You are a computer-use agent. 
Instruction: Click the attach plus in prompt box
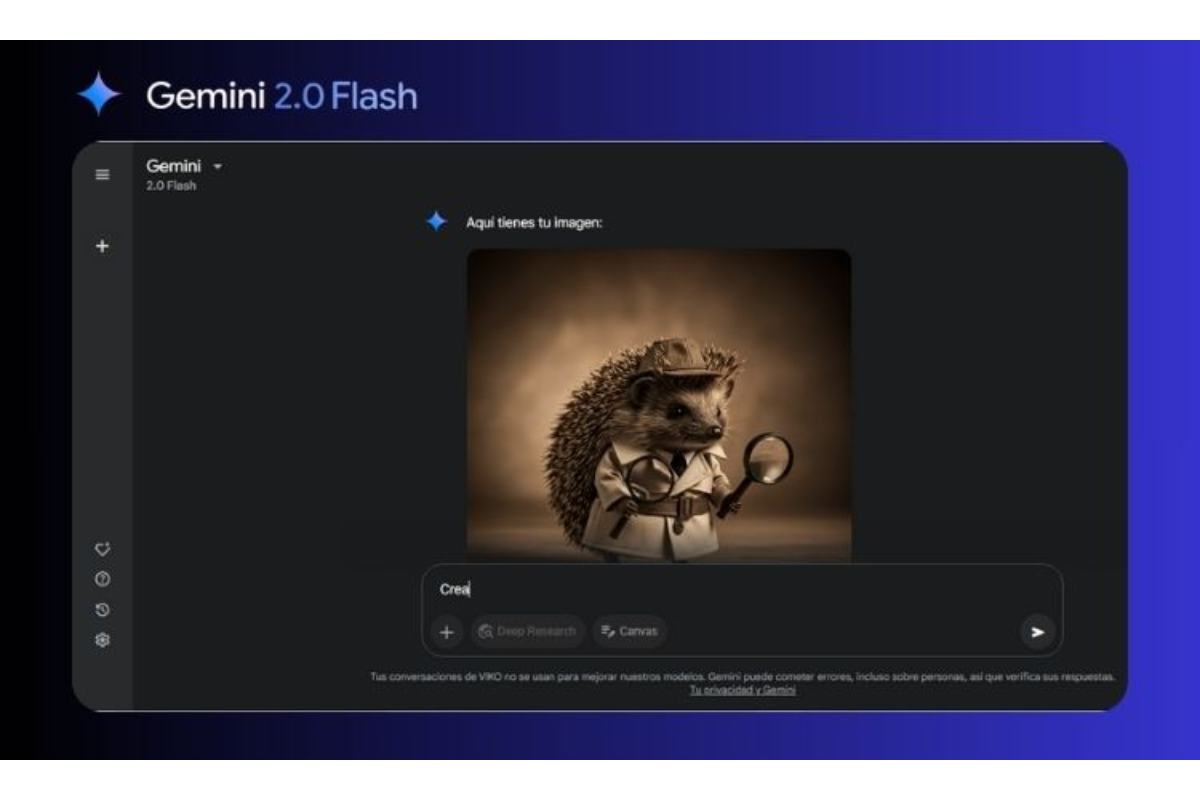[x=447, y=632]
